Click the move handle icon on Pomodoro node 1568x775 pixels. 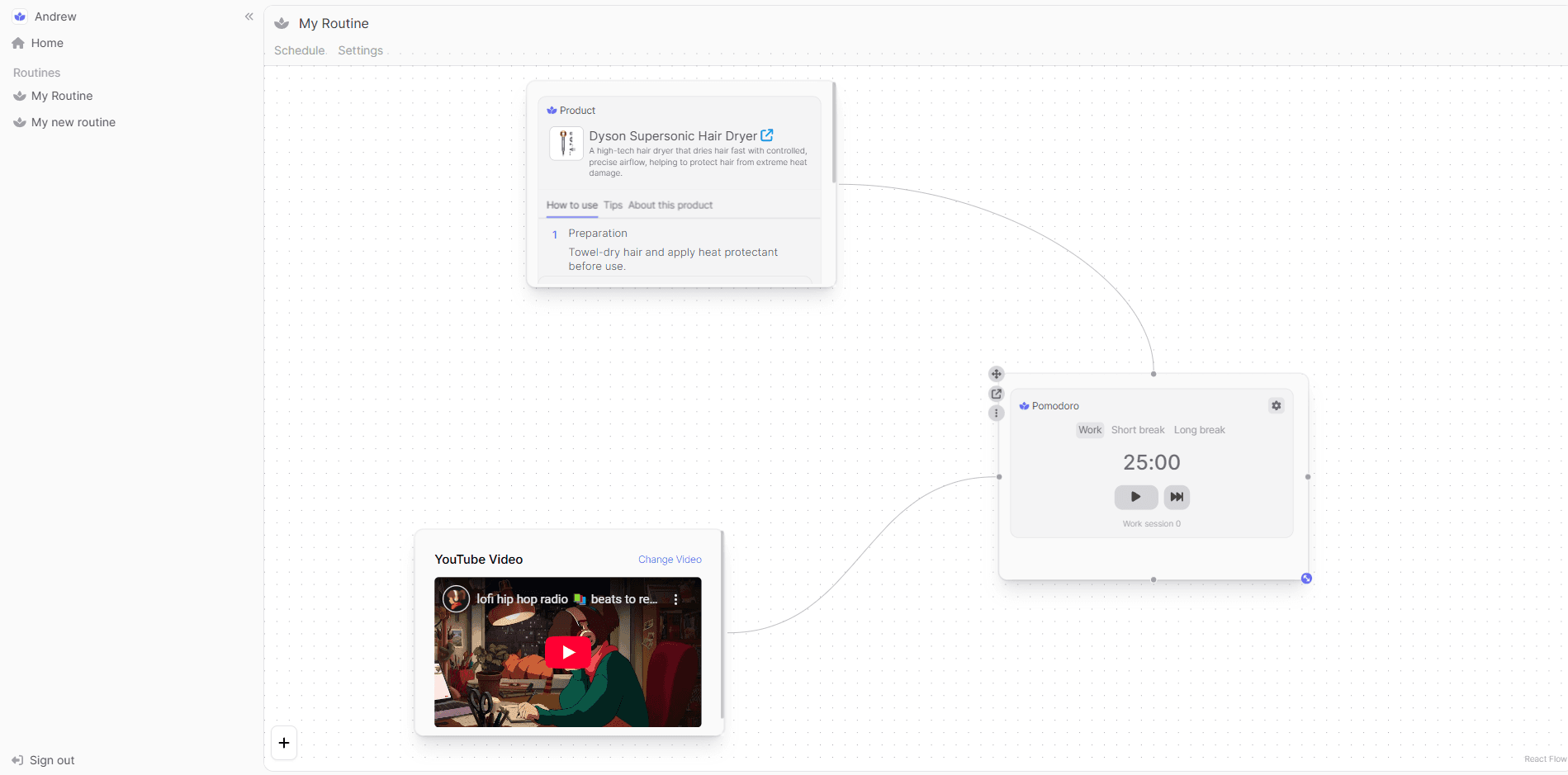[996, 374]
